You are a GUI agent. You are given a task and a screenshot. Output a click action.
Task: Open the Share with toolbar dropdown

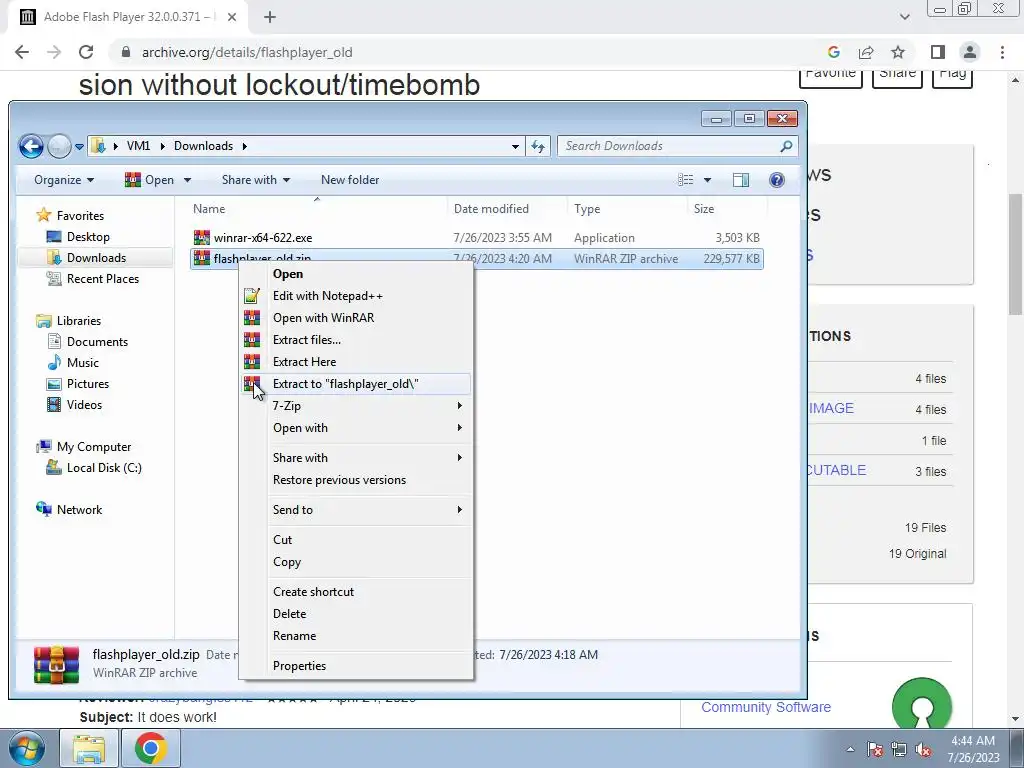(x=255, y=180)
